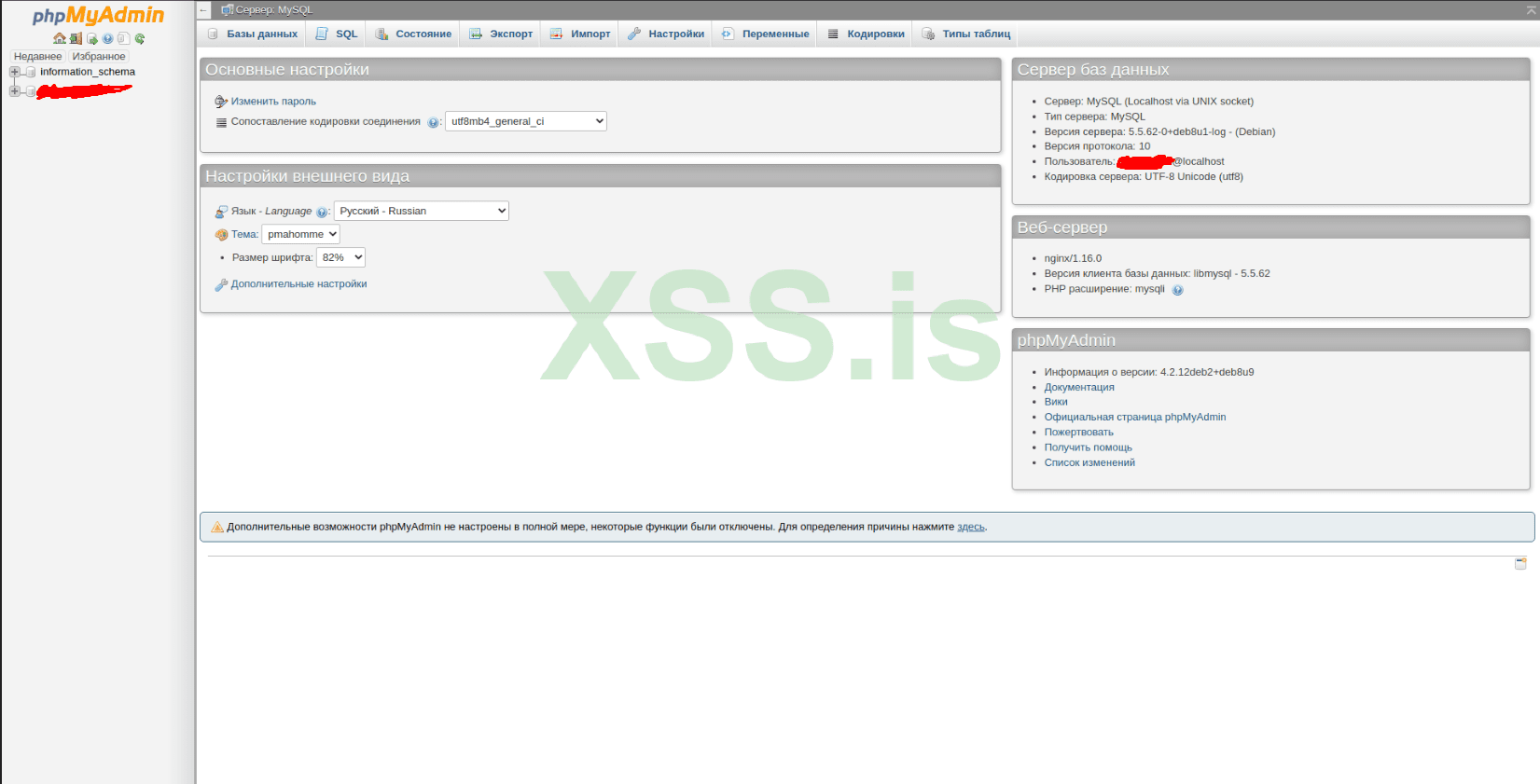
Task: Click the wrench icon for additional settings
Action: pyautogui.click(x=221, y=284)
